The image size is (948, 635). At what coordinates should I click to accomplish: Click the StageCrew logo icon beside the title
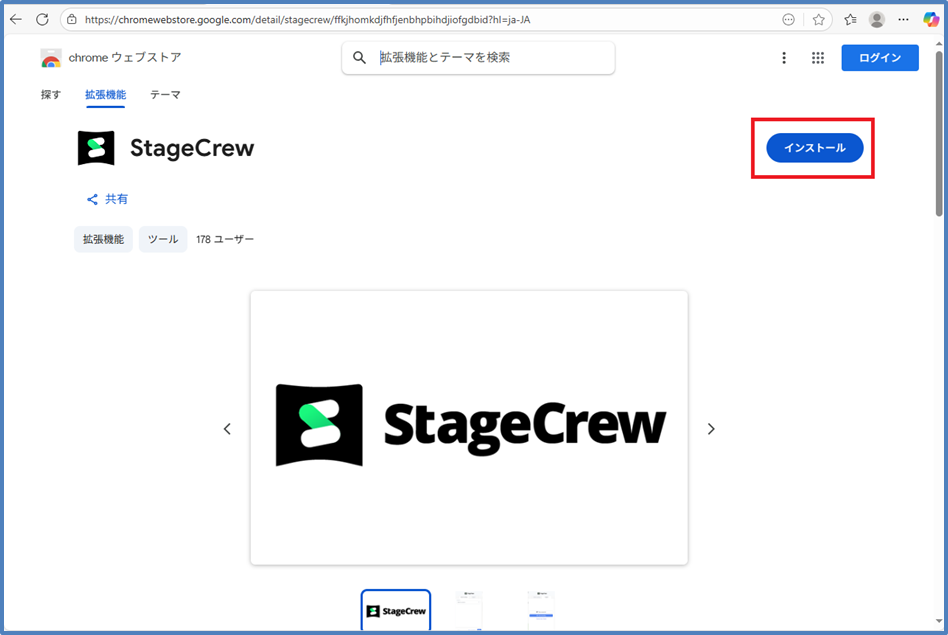(96, 148)
